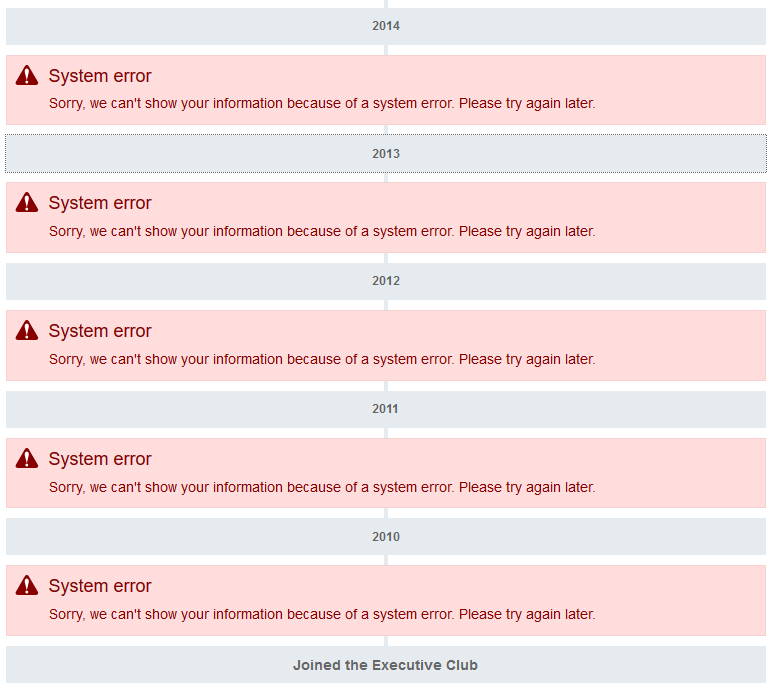Expand the 2014 year section

coord(386,26)
